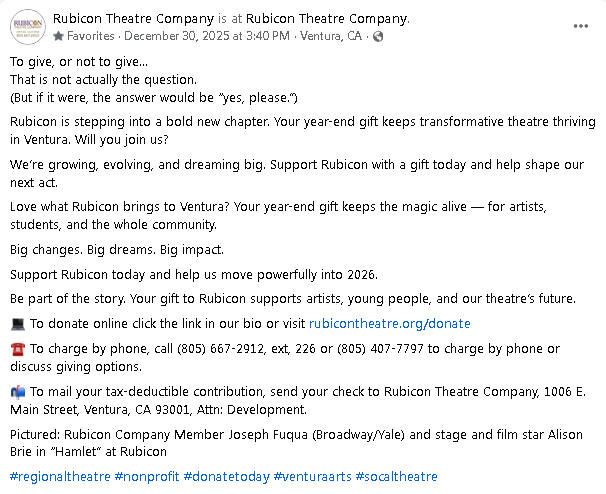The height and width of the screenshot is (494, 606).
Task: Click the "Favorites" label under page name
Action: point(91,36)
